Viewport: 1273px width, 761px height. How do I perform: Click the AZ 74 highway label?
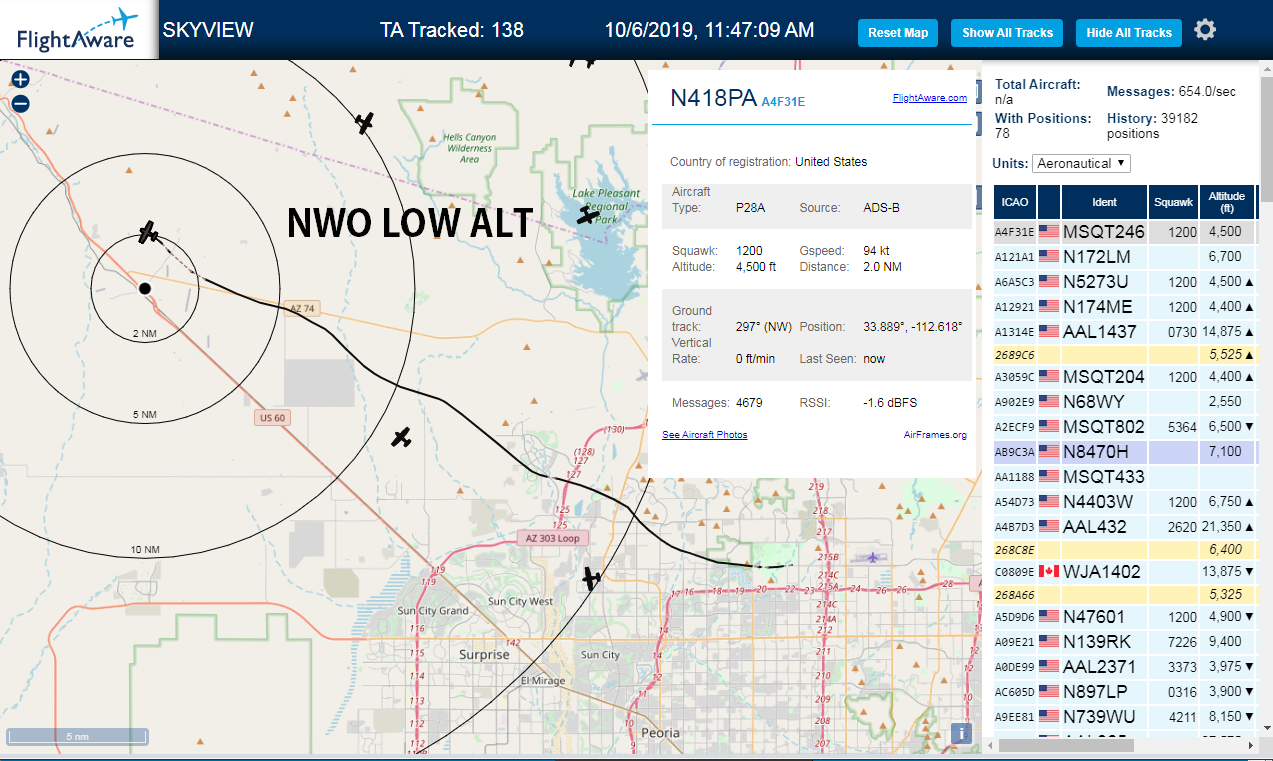click(x=301, y=309)
